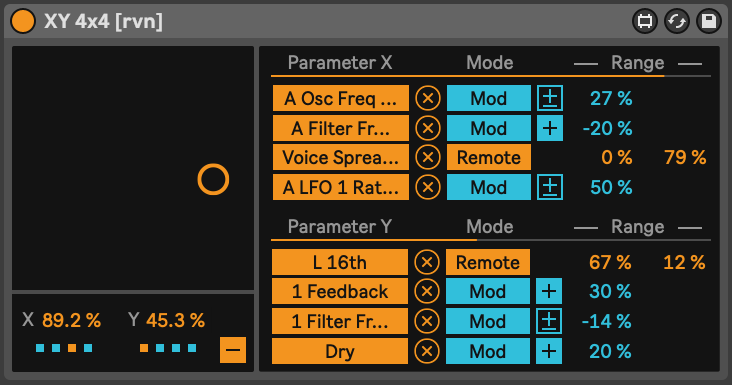Screen dimensions: 732x385
Task: Click the orange XY pad cursor circle
Action: (x=213, y=179)
